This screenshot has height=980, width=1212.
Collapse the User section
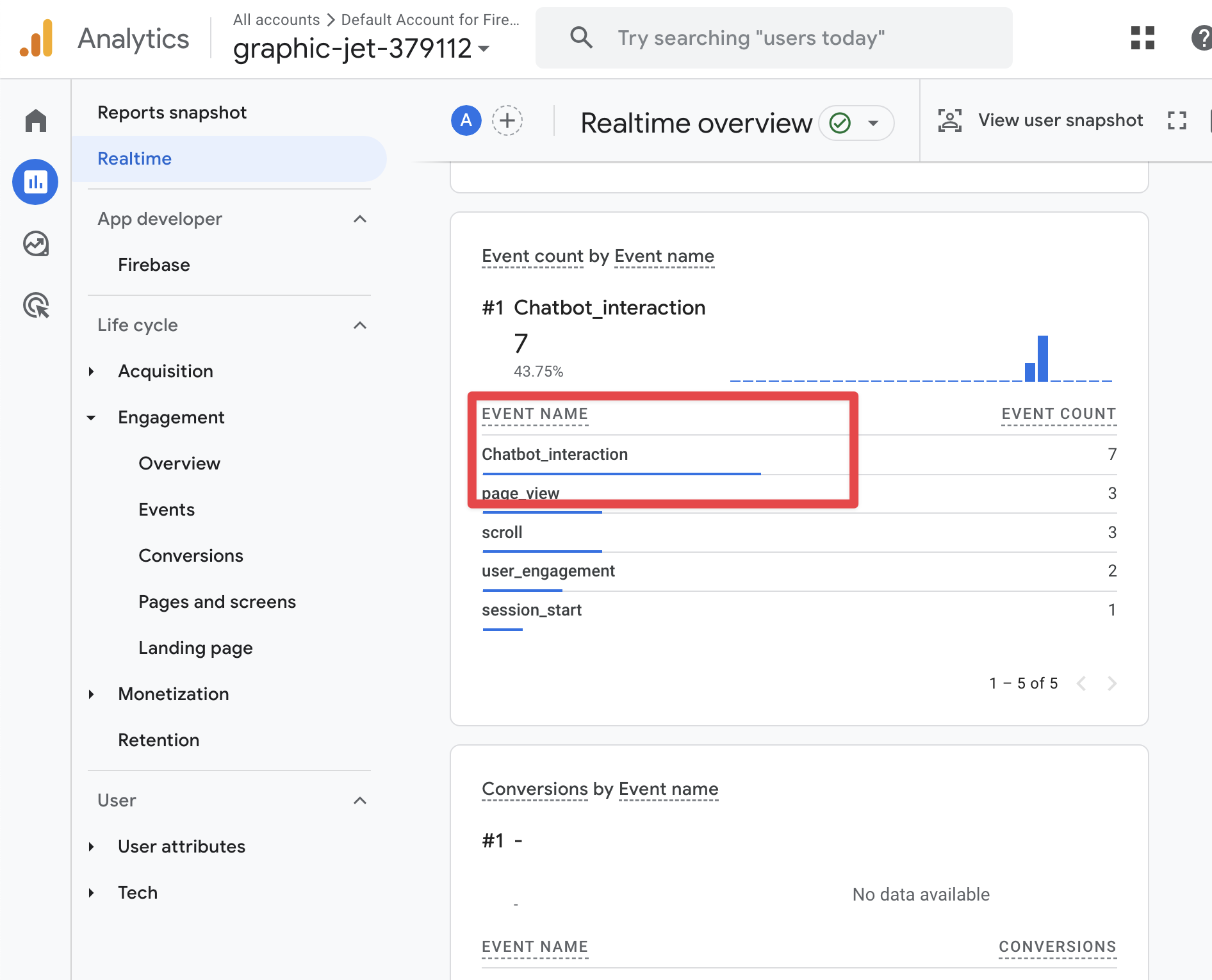coord(360,801)
